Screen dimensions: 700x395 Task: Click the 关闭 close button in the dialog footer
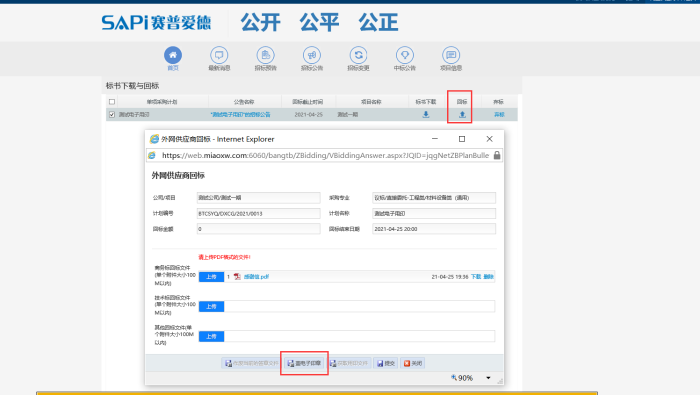click(x=412, y=363)
